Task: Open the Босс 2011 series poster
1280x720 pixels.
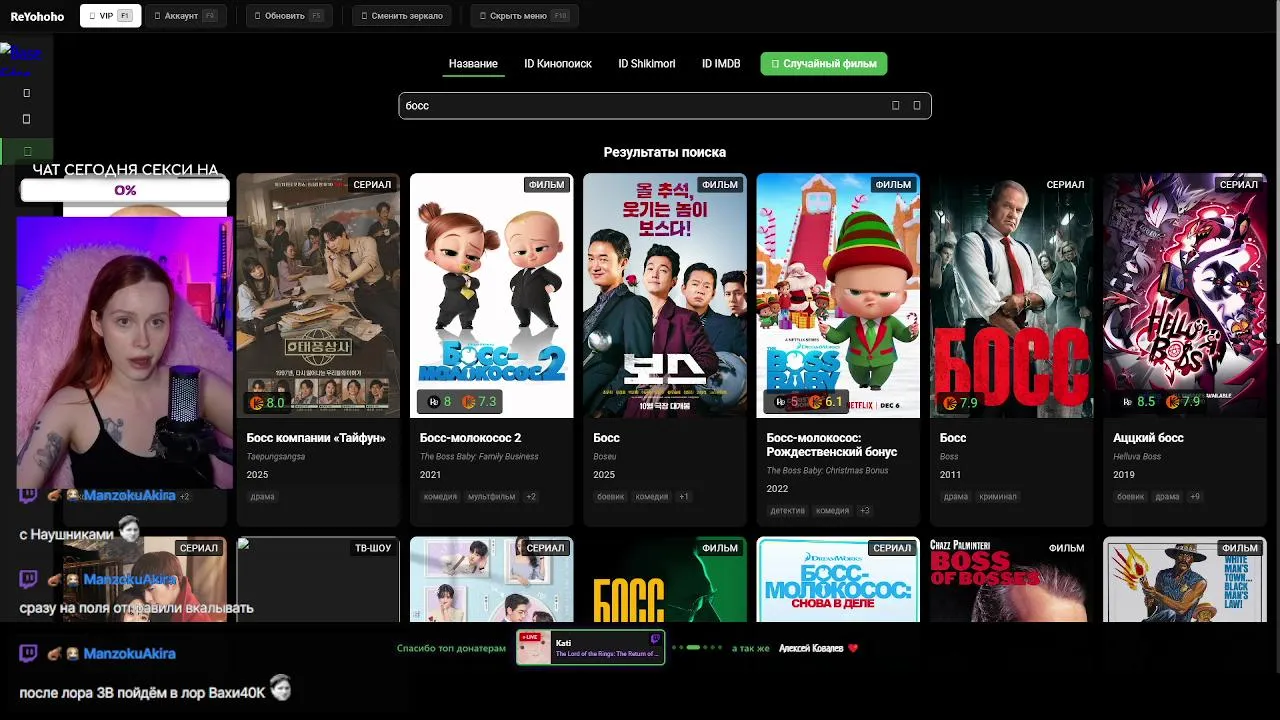Action: click(1011, 295)
